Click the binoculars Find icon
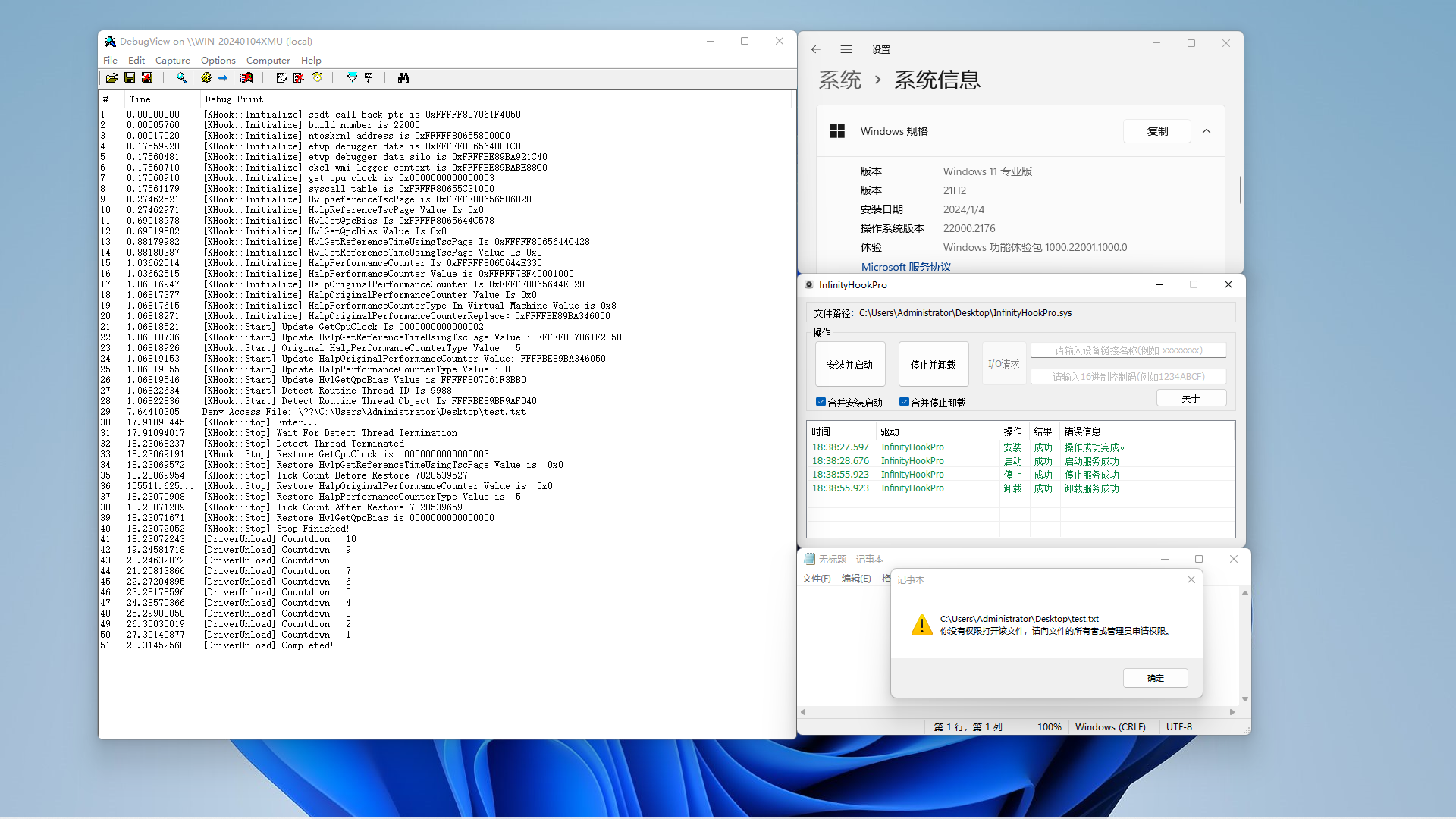Image resolution: width=1456 pixels, height=819 pixels. [403, 78]
